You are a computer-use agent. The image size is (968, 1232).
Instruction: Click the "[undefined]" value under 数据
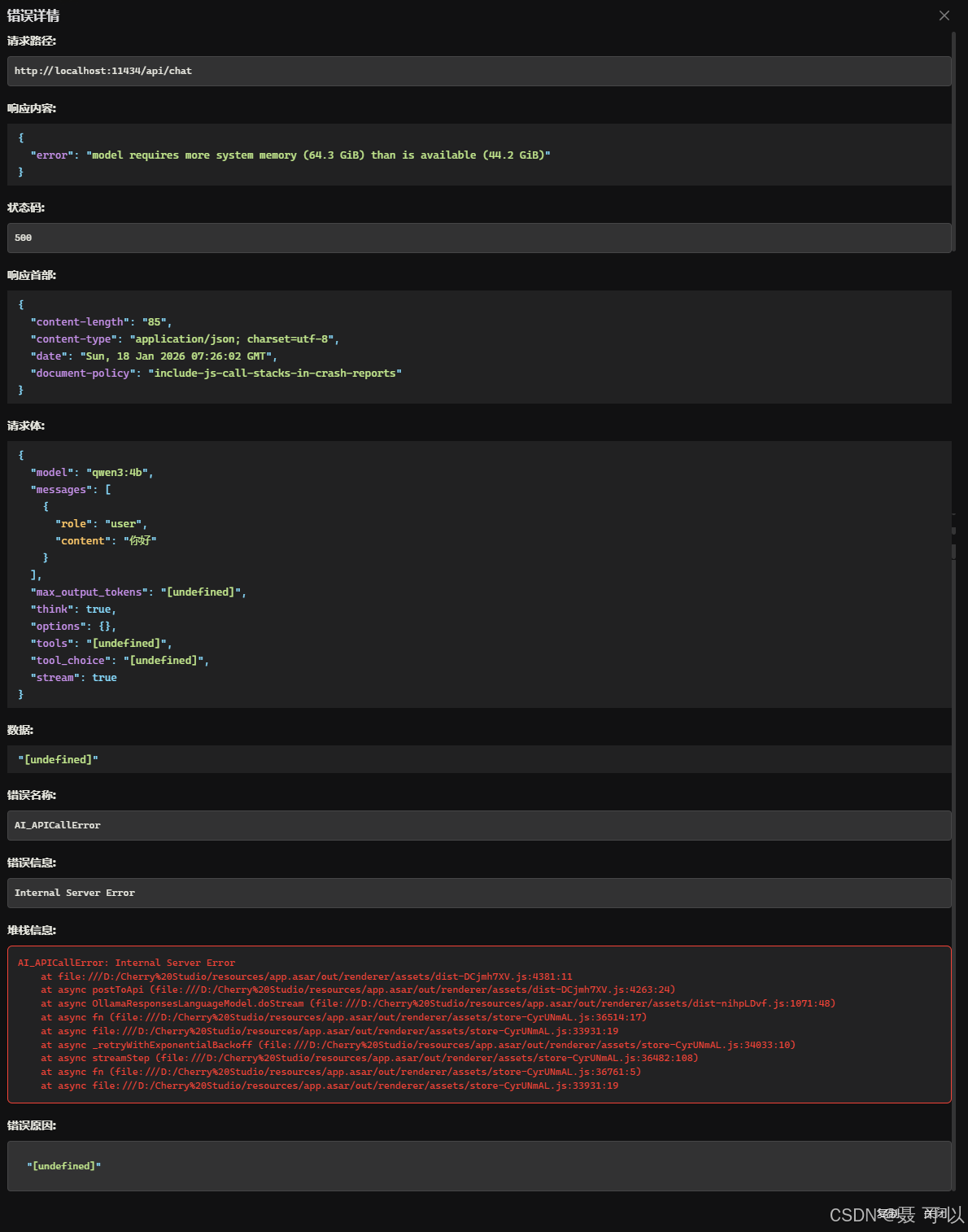click(x=58, y=759)
